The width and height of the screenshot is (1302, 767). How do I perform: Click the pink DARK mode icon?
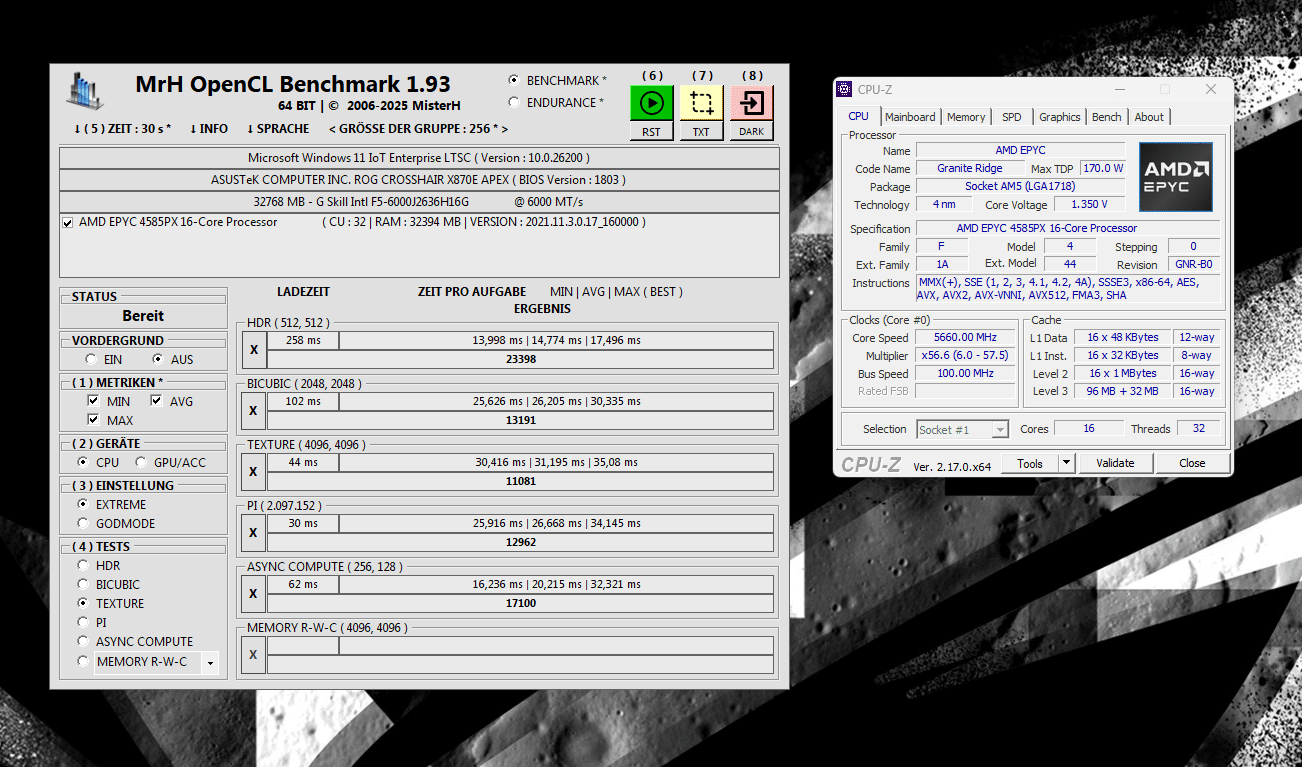(752, 103)
